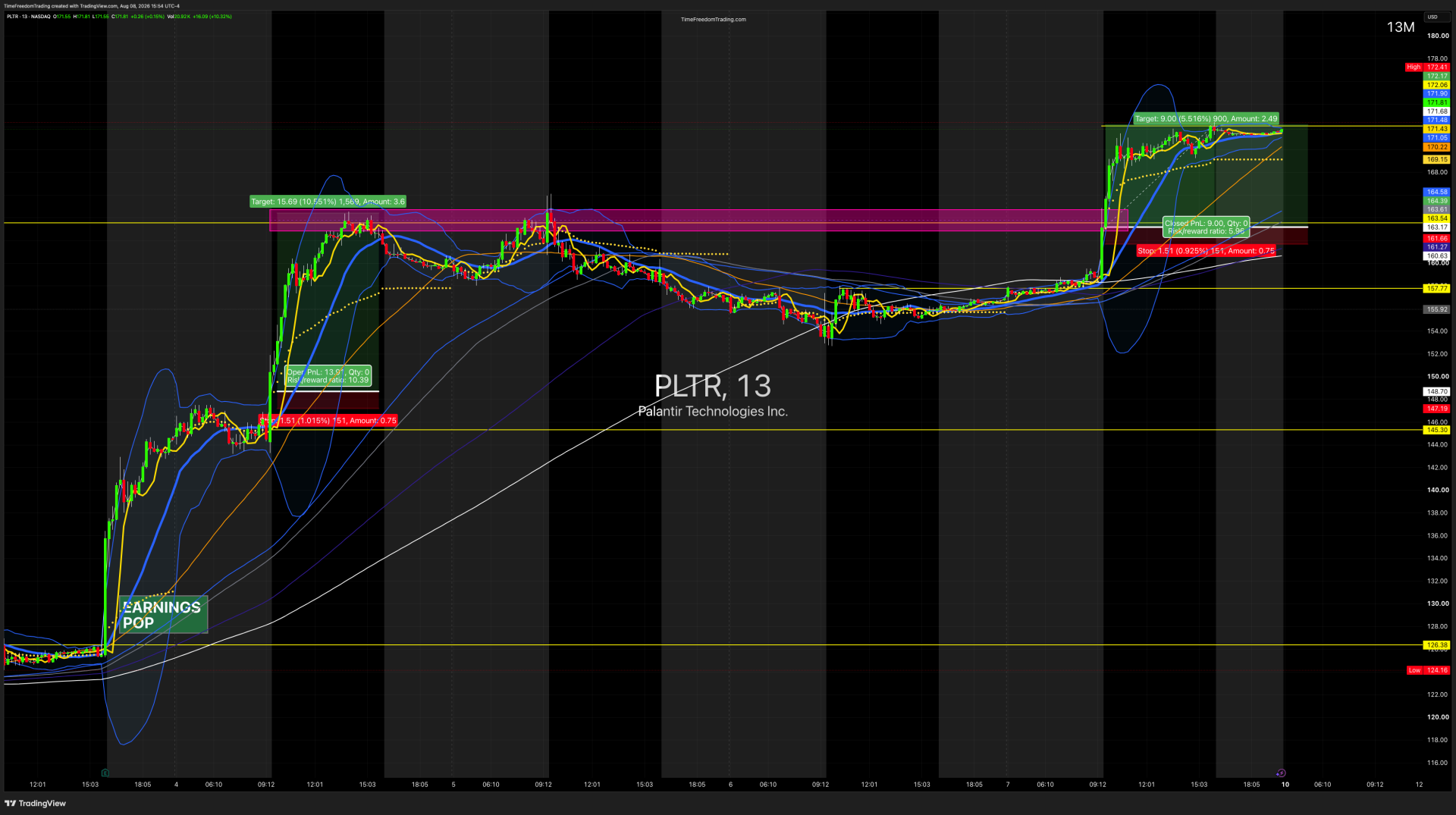1456x815 pixels.
Task: Click the purple circular icon on the time axis
Action: pyautogui.click(x=1281, y=773)
